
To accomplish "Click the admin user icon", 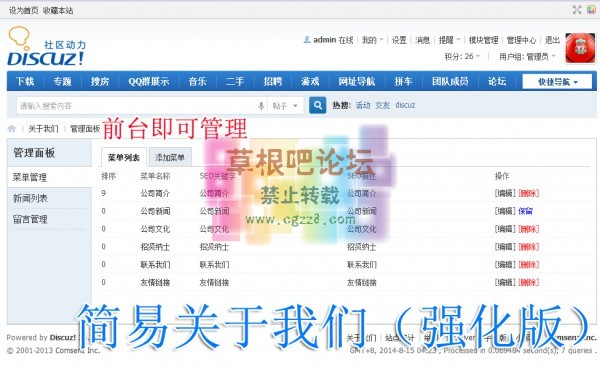I will pos(307,39).
